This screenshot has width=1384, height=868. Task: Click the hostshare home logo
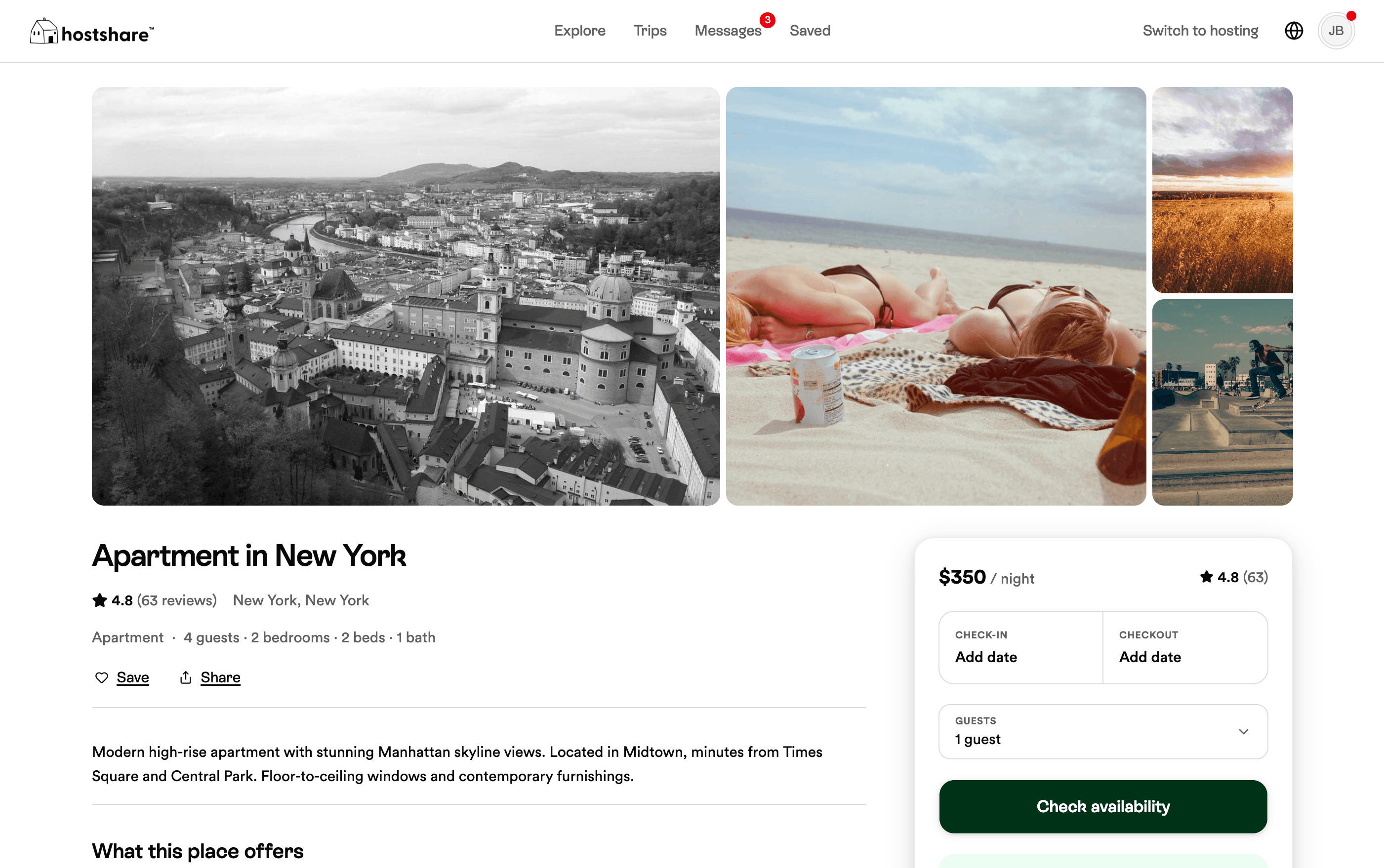pyautogui.click(x=91, y=31)
